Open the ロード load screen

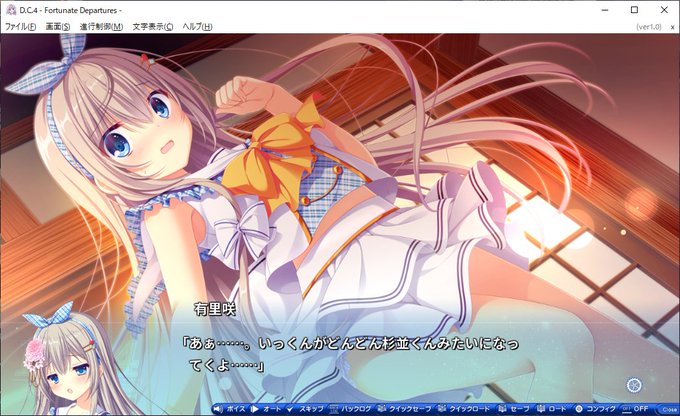(x=552, y=409)
